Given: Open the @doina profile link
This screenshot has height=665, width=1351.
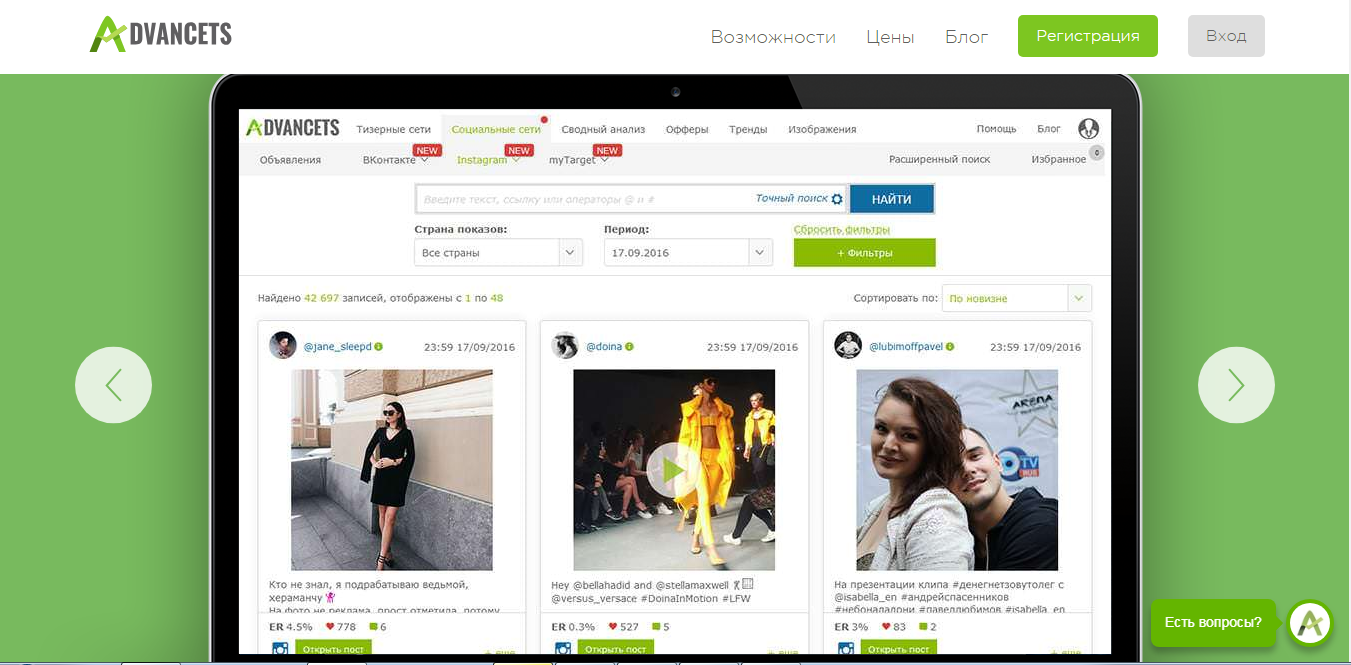Looking at the screenshot, I should (604, 347).
